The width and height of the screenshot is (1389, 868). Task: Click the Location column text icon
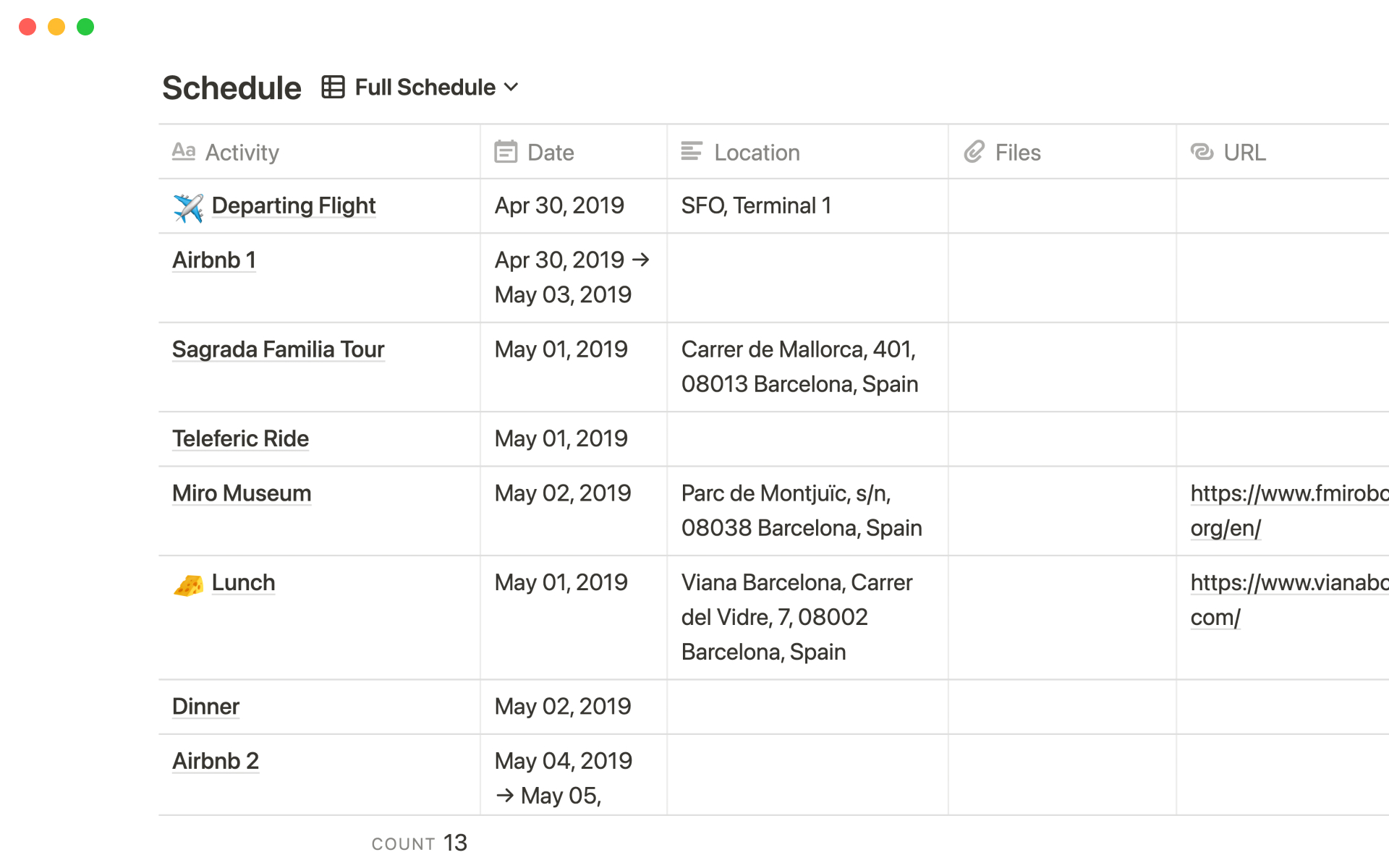[692, 152]
